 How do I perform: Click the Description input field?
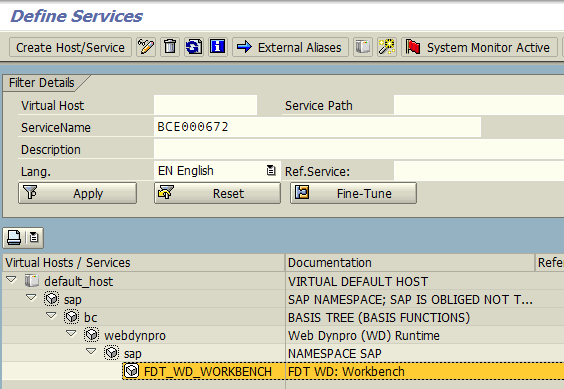[359, 149]
